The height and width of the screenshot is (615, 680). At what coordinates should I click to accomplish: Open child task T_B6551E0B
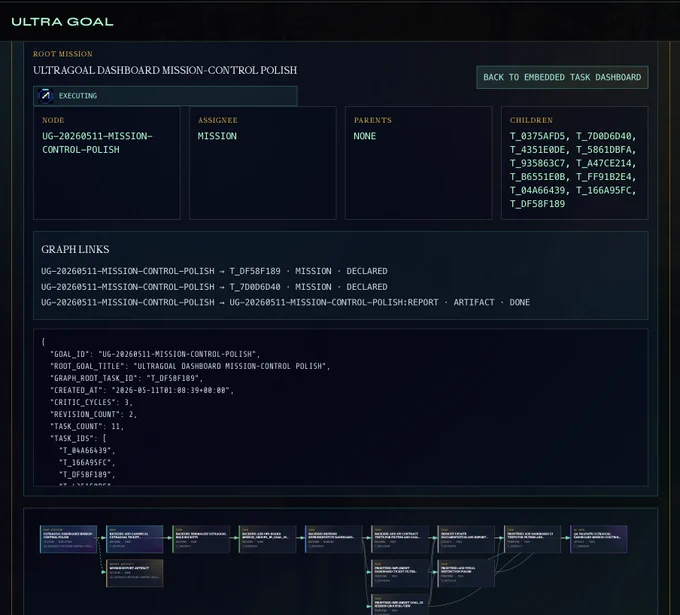click(537, 177)
